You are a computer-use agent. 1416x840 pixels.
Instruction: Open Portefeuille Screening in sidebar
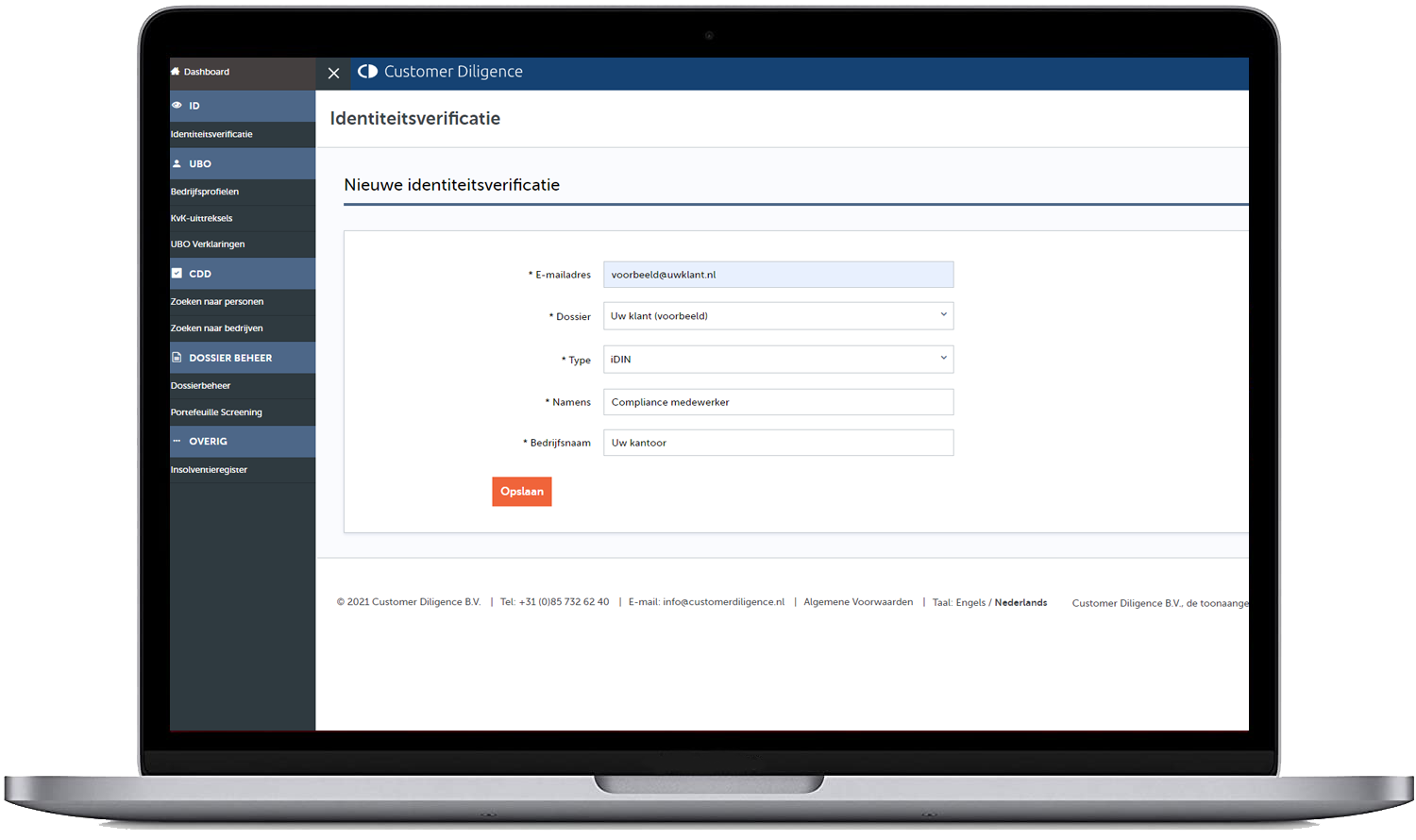tap(216, 412)
